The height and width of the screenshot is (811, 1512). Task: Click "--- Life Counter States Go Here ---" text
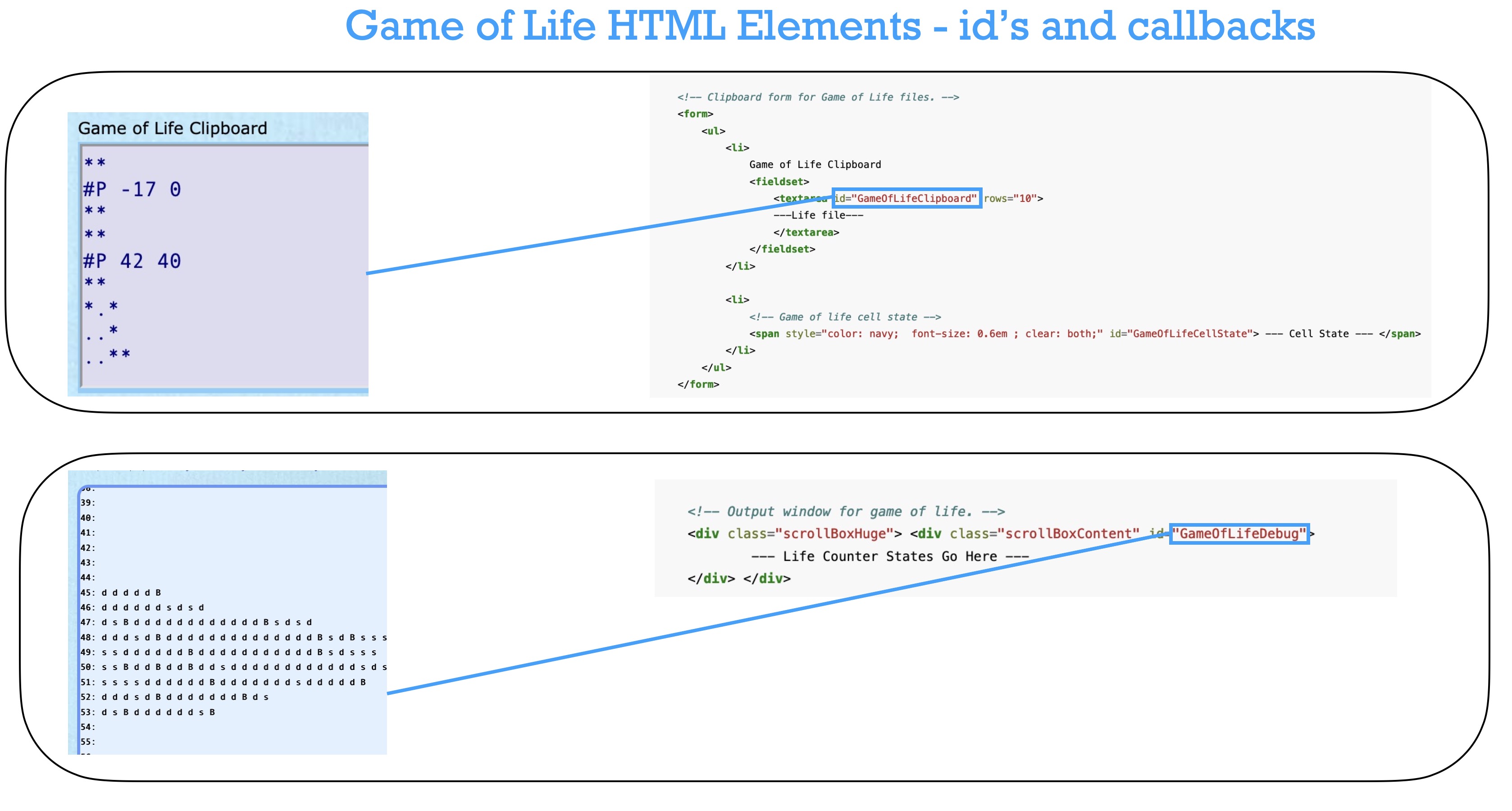click(890, 556)
